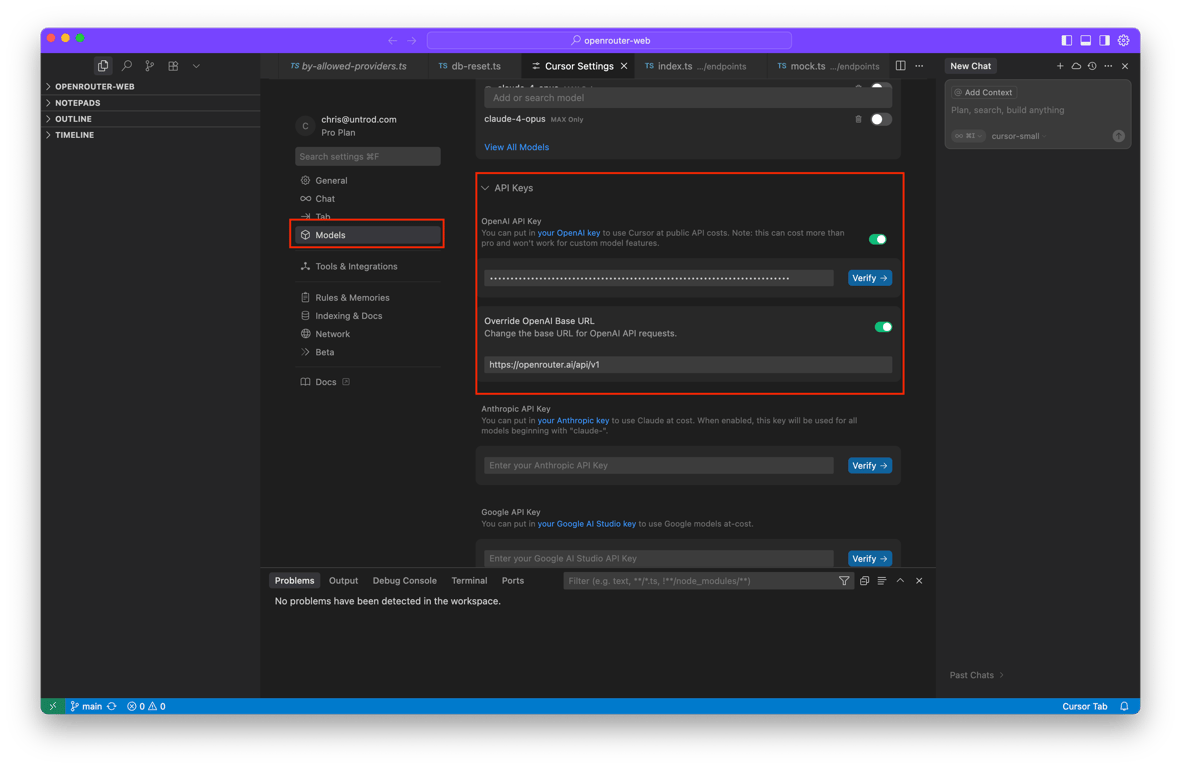
Task: Open the Source Control icon
Action: click(x=150, y=66)
